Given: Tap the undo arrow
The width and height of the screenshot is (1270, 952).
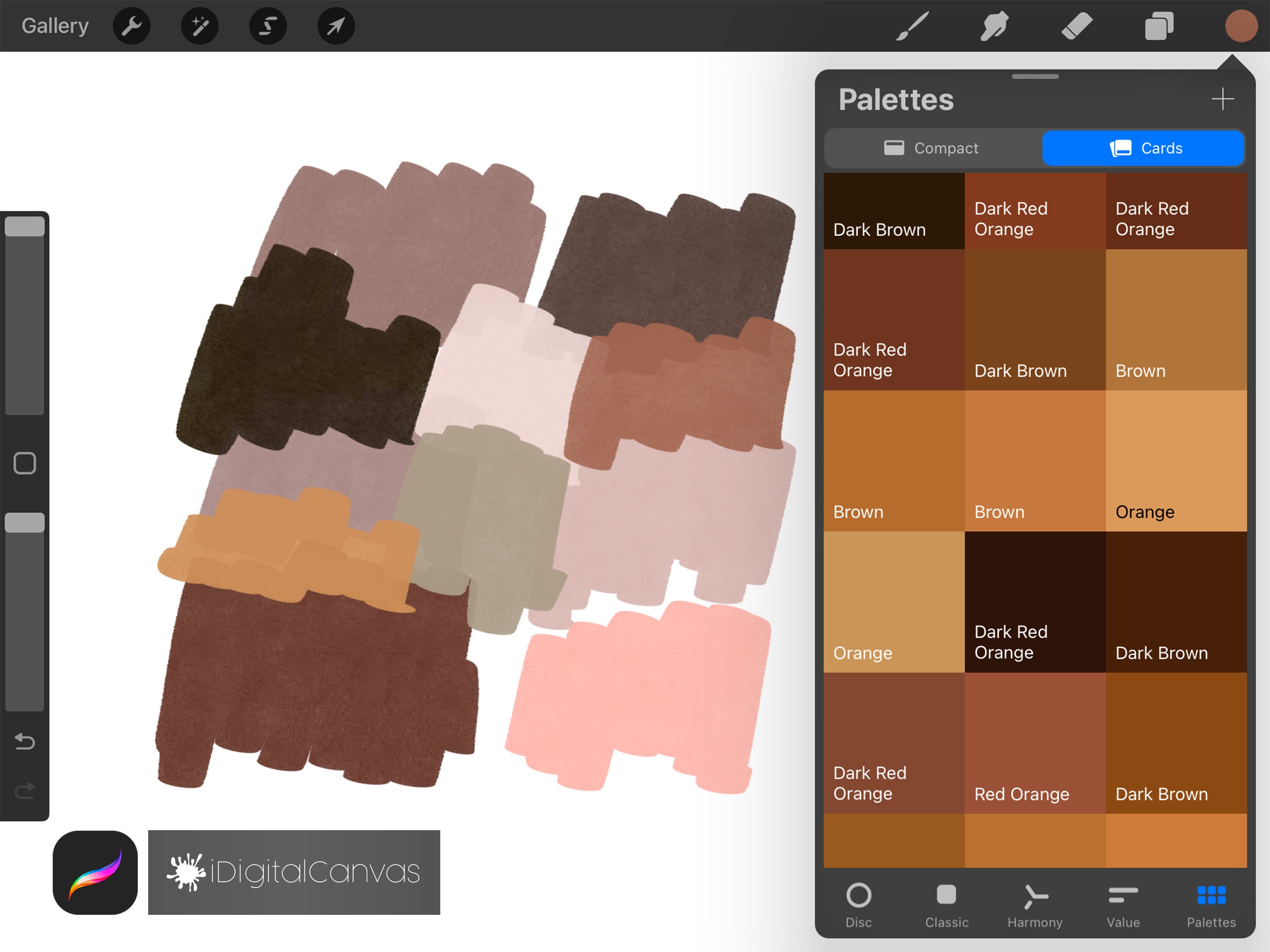Looking at the screenshot, I should point(24,742).
